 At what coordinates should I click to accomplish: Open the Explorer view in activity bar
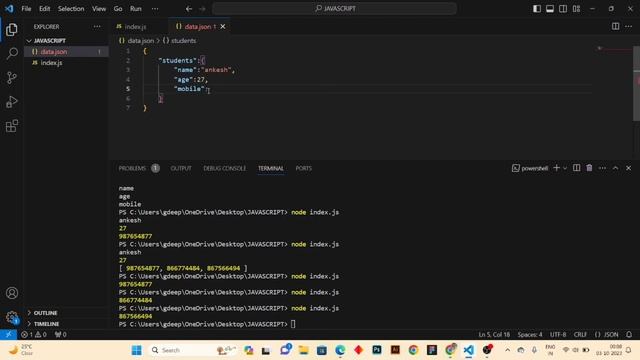(12, 29)
